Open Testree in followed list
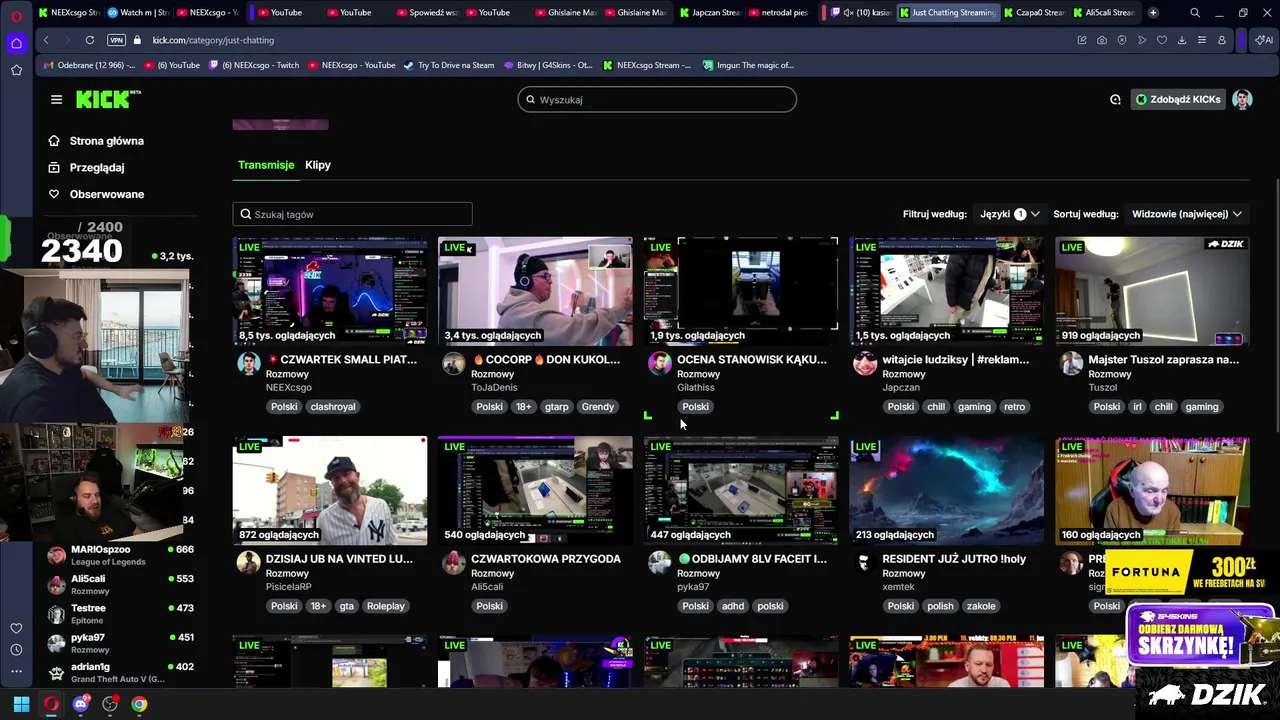This screenshot has height=720, width=1280. 120,613
